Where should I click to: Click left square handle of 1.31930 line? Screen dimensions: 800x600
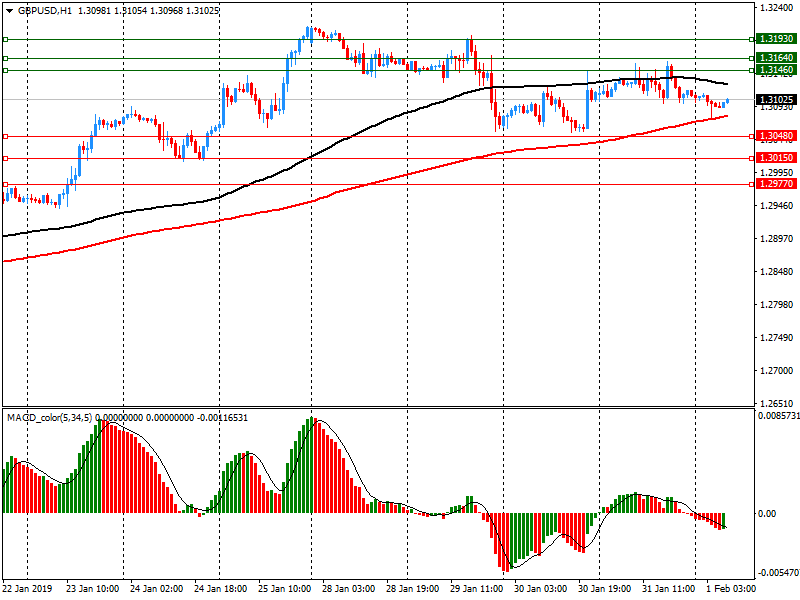[x=5, y=40]
